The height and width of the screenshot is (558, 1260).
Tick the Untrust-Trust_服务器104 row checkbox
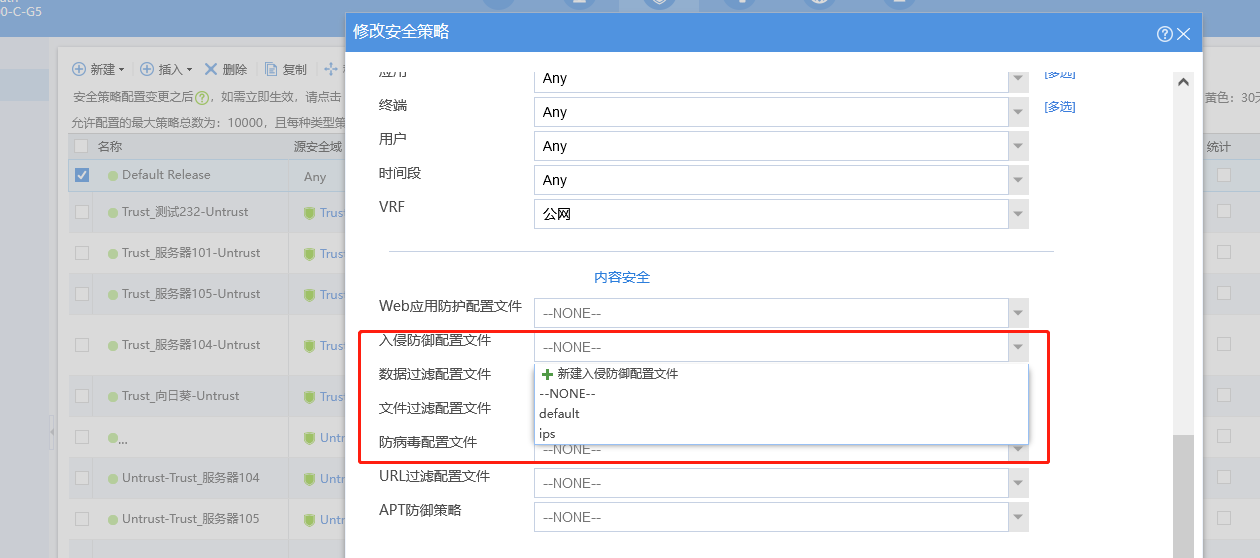point(82,478)
